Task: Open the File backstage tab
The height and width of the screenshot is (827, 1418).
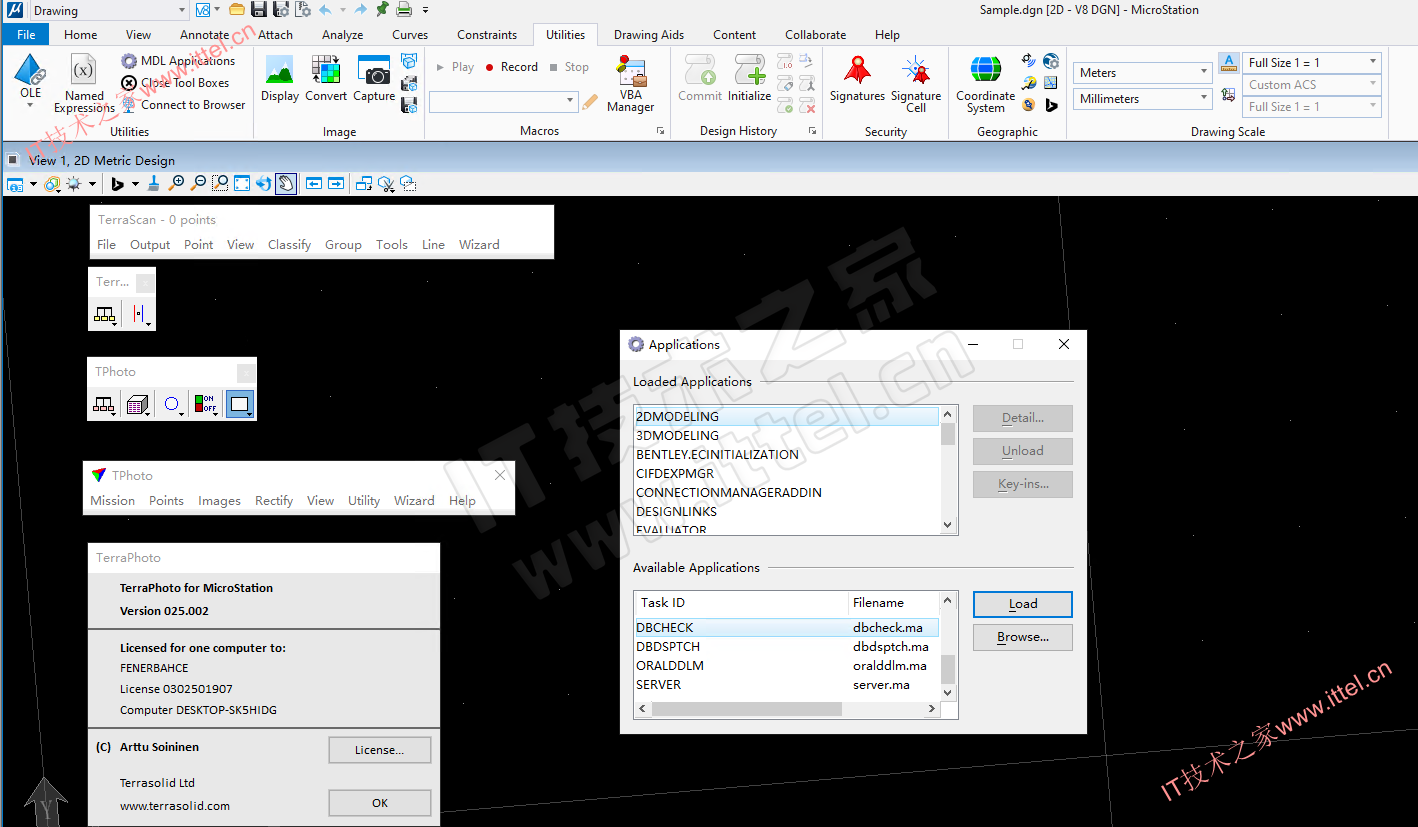Action: 27,34
